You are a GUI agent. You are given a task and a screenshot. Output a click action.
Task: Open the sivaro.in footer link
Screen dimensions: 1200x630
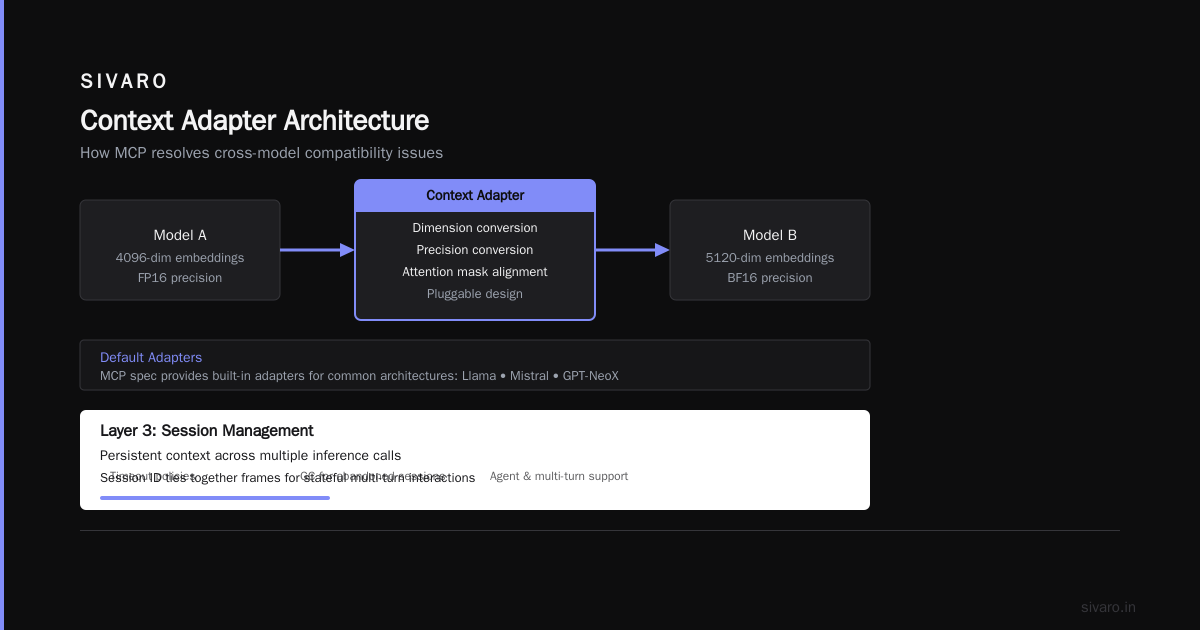(1108, 607)
